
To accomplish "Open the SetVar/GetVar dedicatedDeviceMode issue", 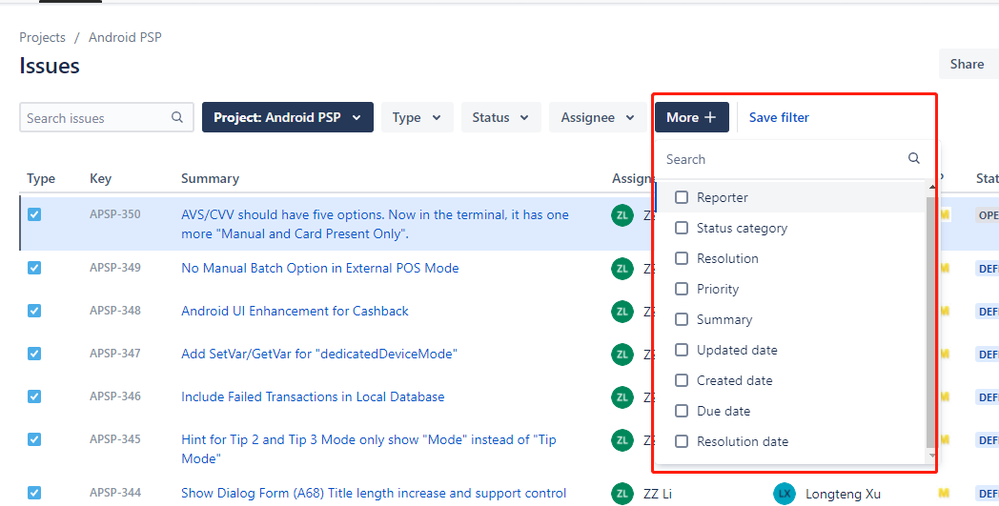I will click(319, 354).
